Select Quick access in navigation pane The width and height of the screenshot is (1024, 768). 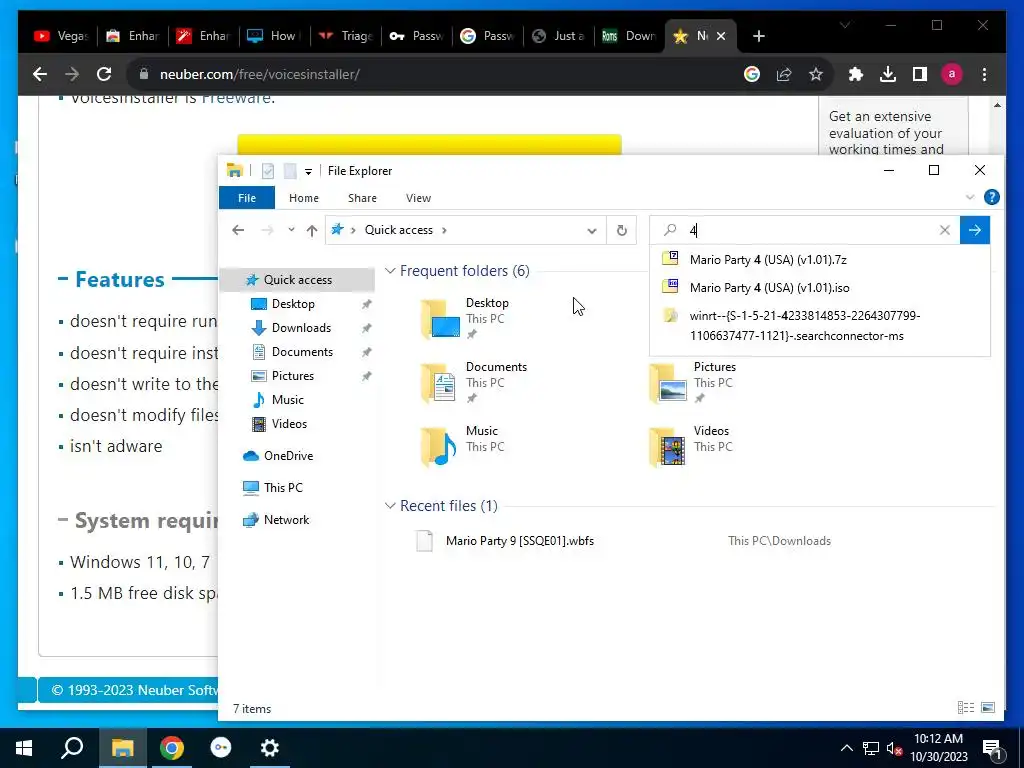(297, 280)
